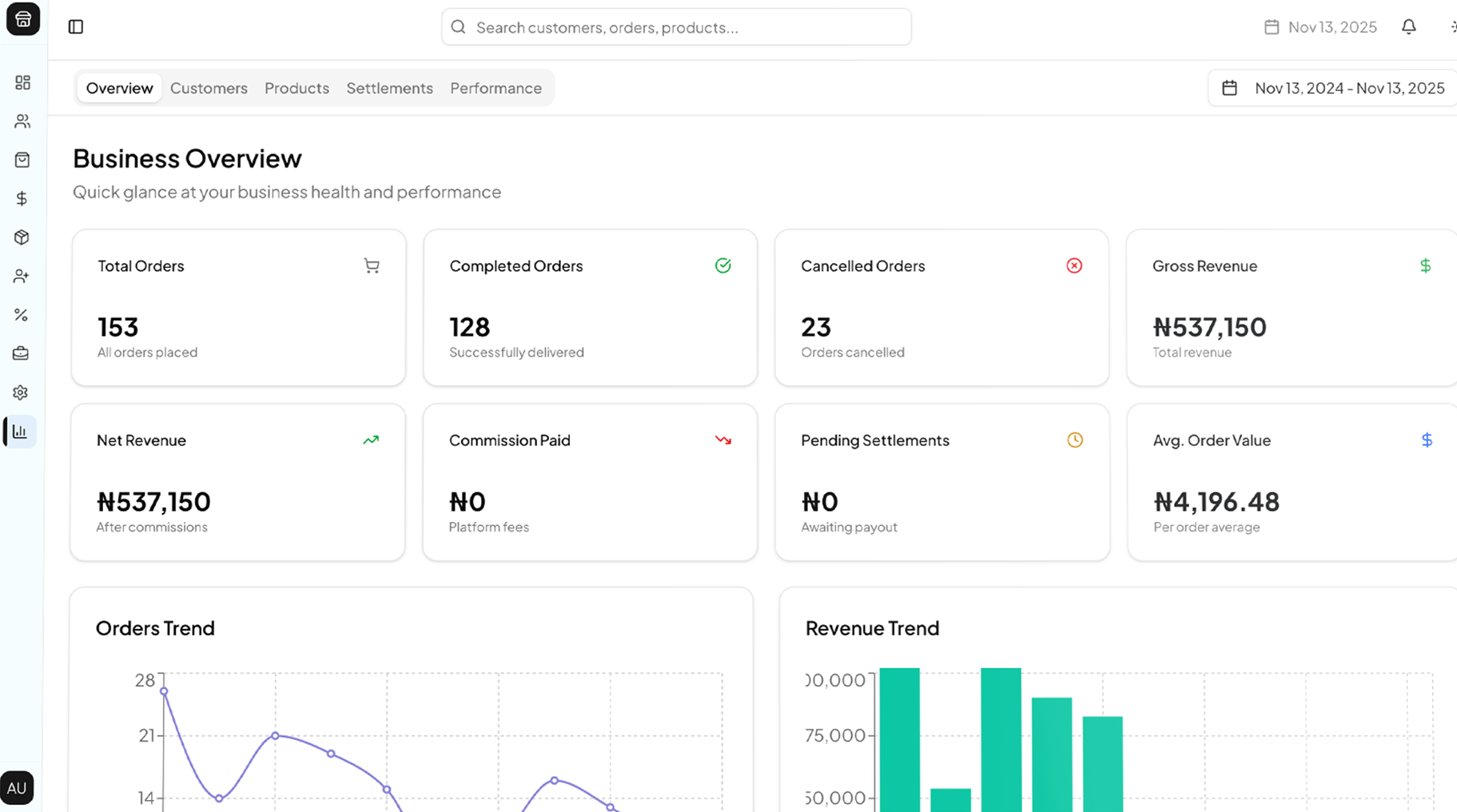The height and width of the screenshot is (812, 1457).
Task: Click the red X icon on Cancelled Orders
Action: pos(1074,265)
